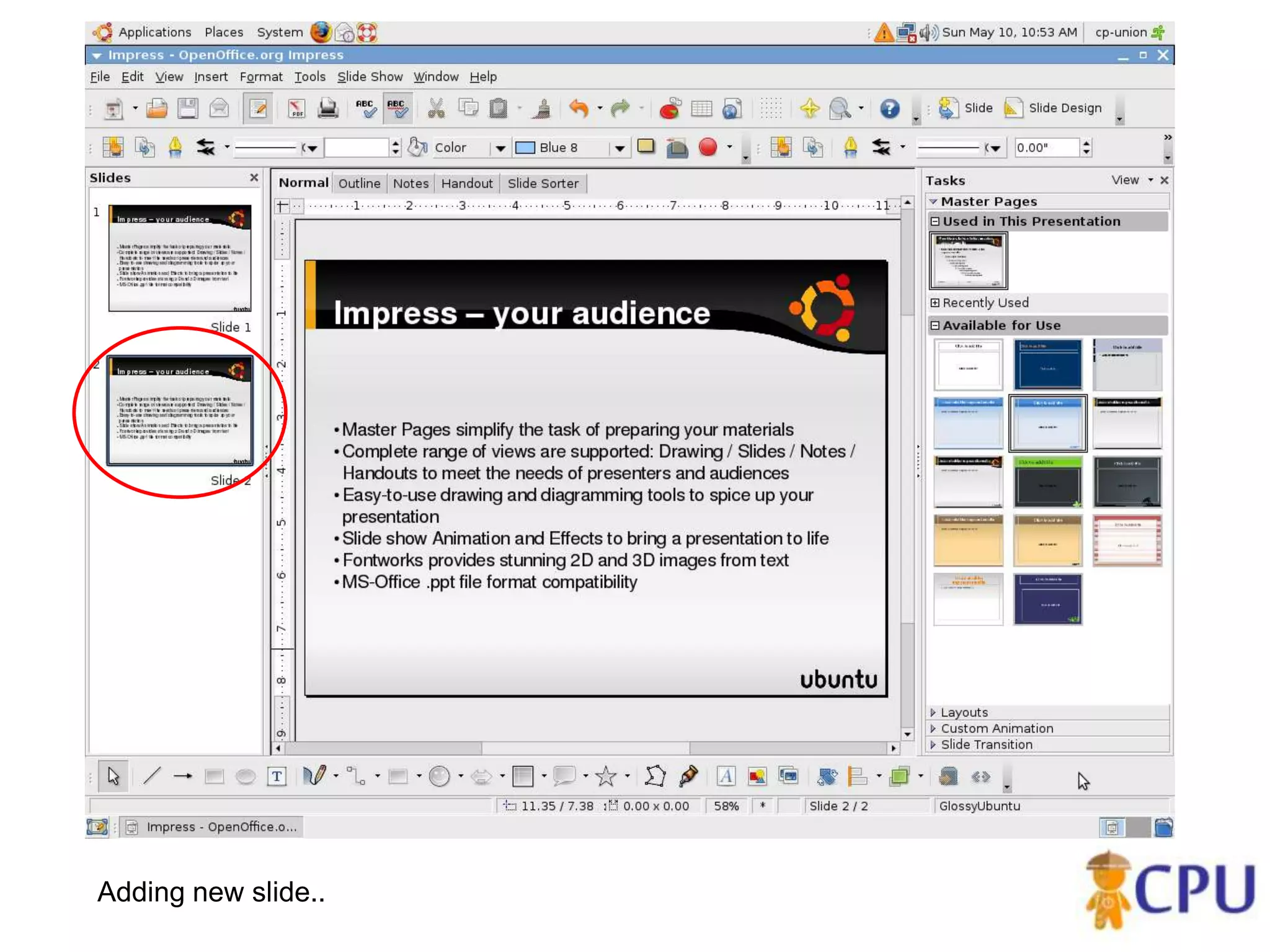The width and height of the screenshot is (1270, 952).
Task: Click the Insert picture From File icon
Action: 757,776
